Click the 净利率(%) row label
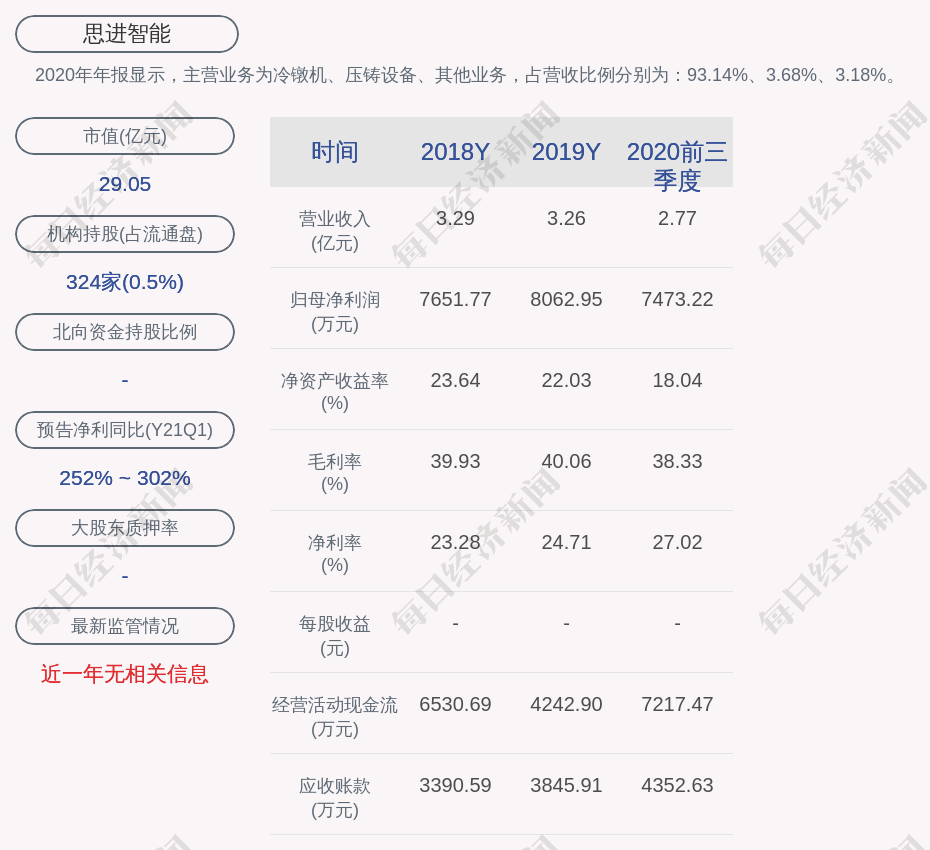930x850 pixels. pyautogui.click(x=335, y=553)
